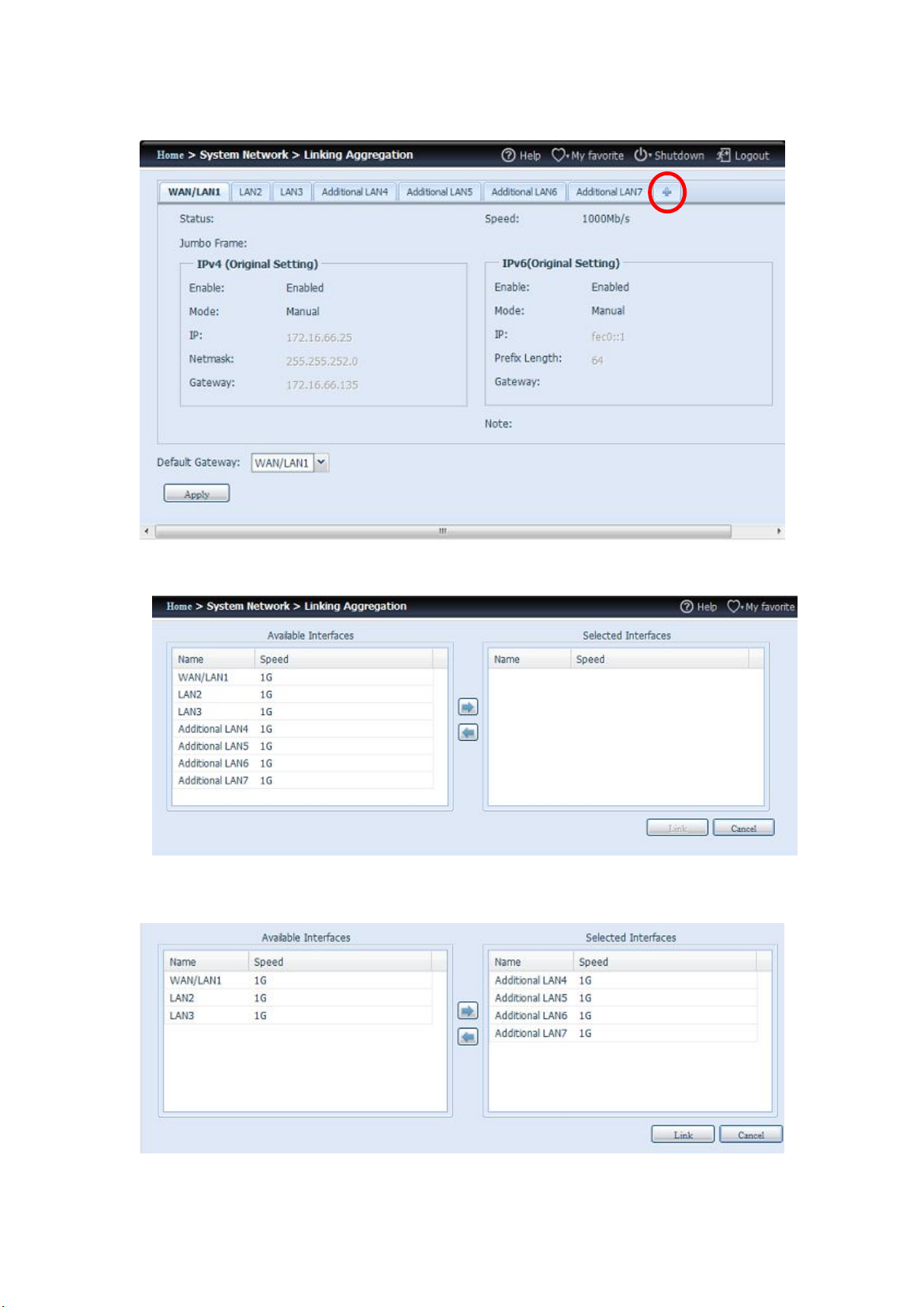Click the Home breadcrumb in the middle screenshot
The height and width of the screenshot is (1307, 924).
179,607
